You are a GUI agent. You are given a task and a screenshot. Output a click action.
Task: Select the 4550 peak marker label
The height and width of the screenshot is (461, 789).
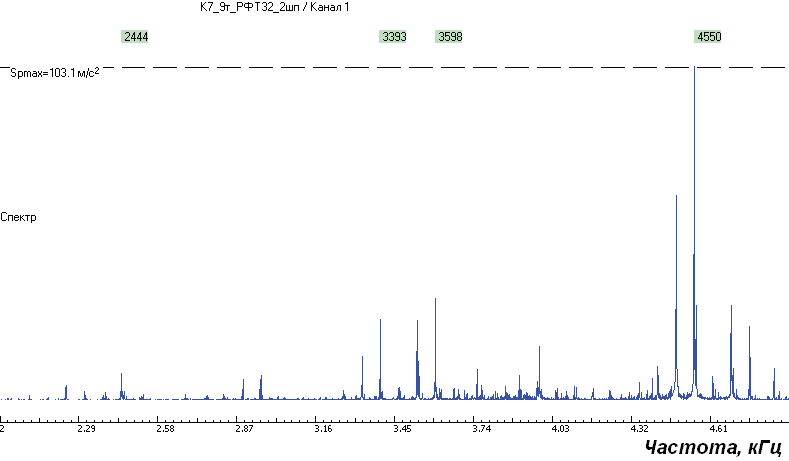(x=708, y=37)
